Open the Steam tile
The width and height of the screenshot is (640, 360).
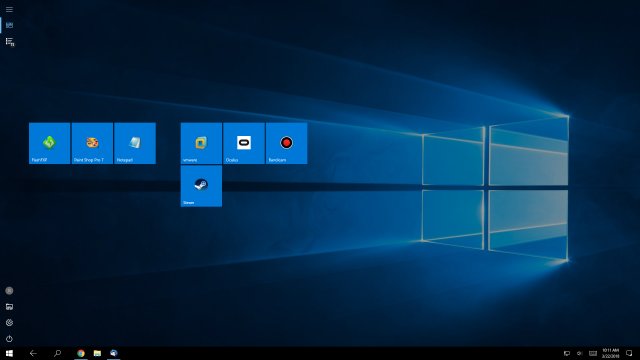tap(201, 186)
